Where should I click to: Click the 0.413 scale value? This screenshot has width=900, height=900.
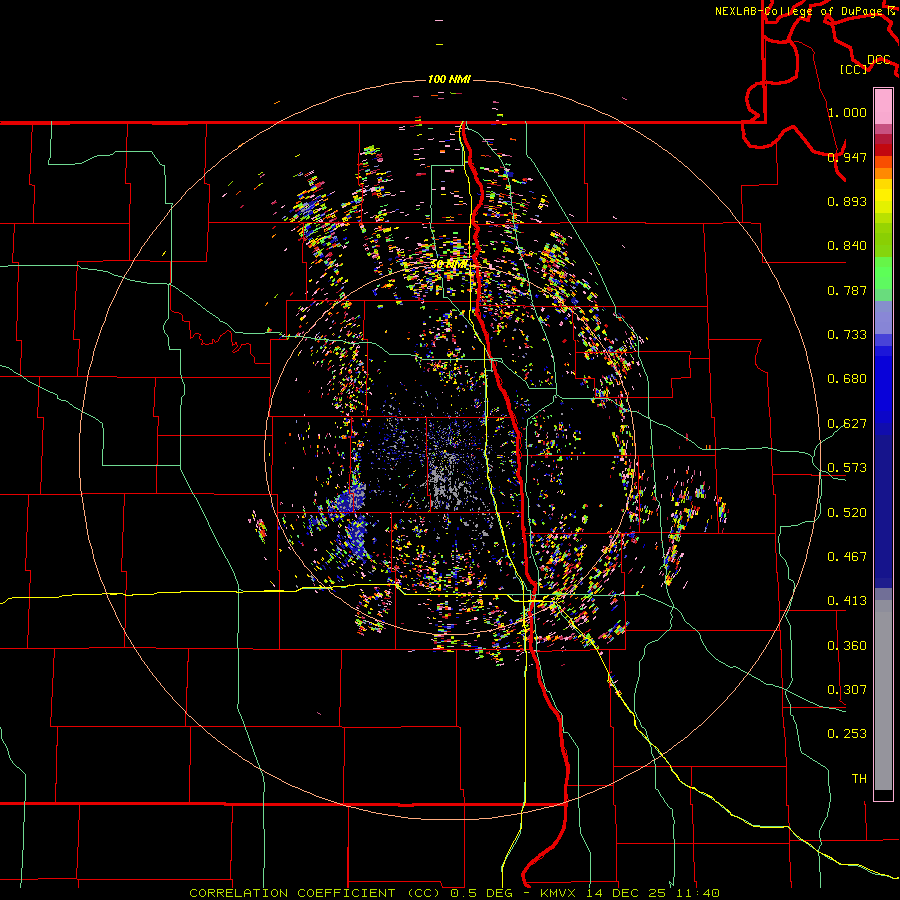(x=847, y=601)
